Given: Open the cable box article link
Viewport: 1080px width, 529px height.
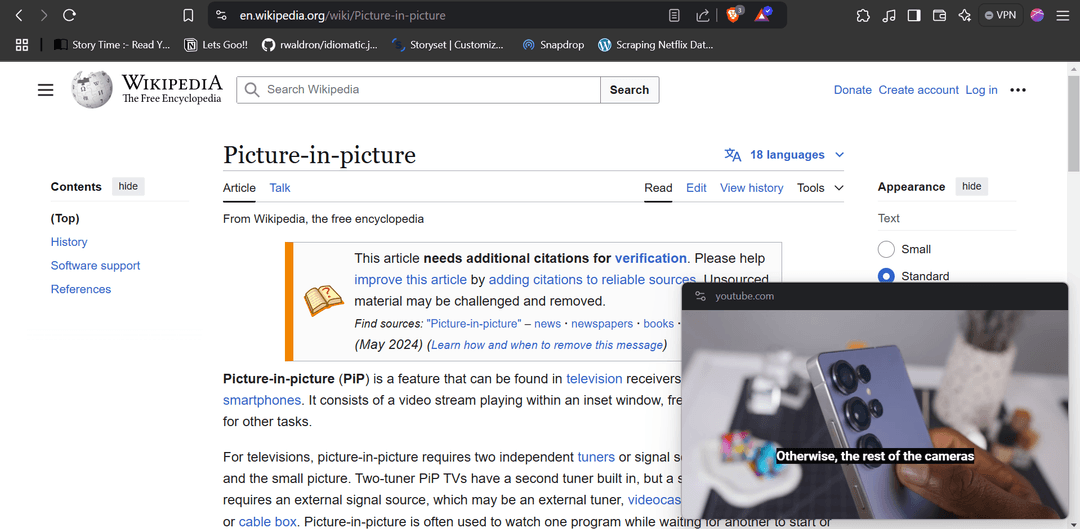Looking at the screenshot, I should point(267,521).
